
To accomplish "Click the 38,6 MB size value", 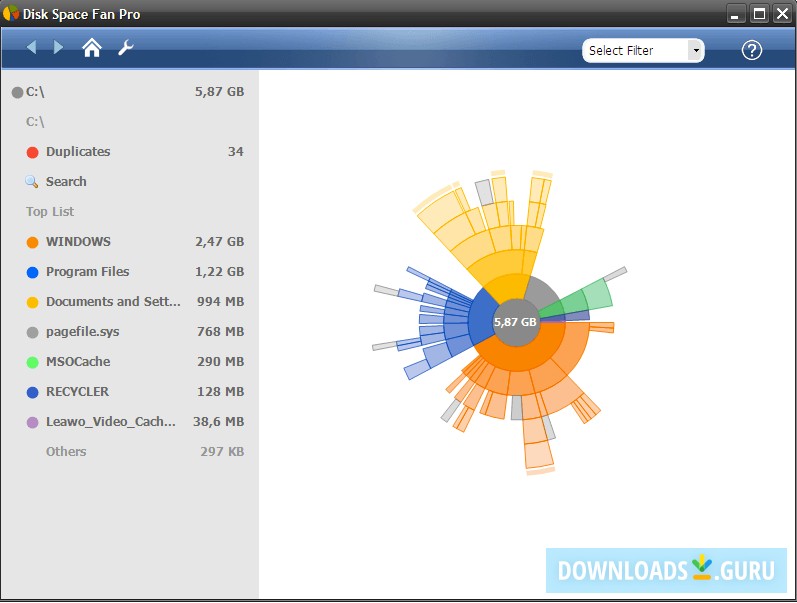I will pyautogui.click(x=219, y=422).
